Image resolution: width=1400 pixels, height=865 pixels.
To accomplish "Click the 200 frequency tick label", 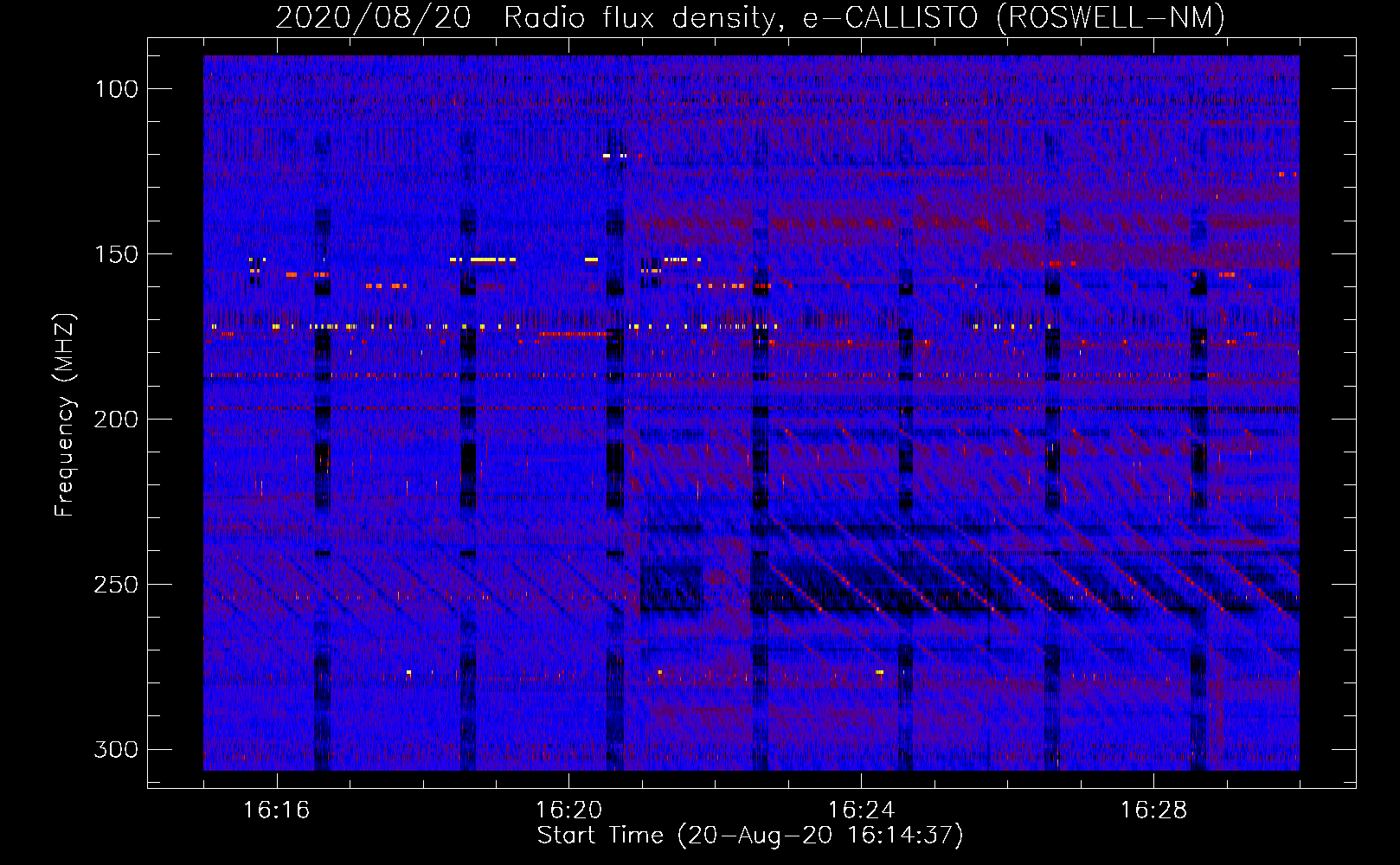I will 116,420.
